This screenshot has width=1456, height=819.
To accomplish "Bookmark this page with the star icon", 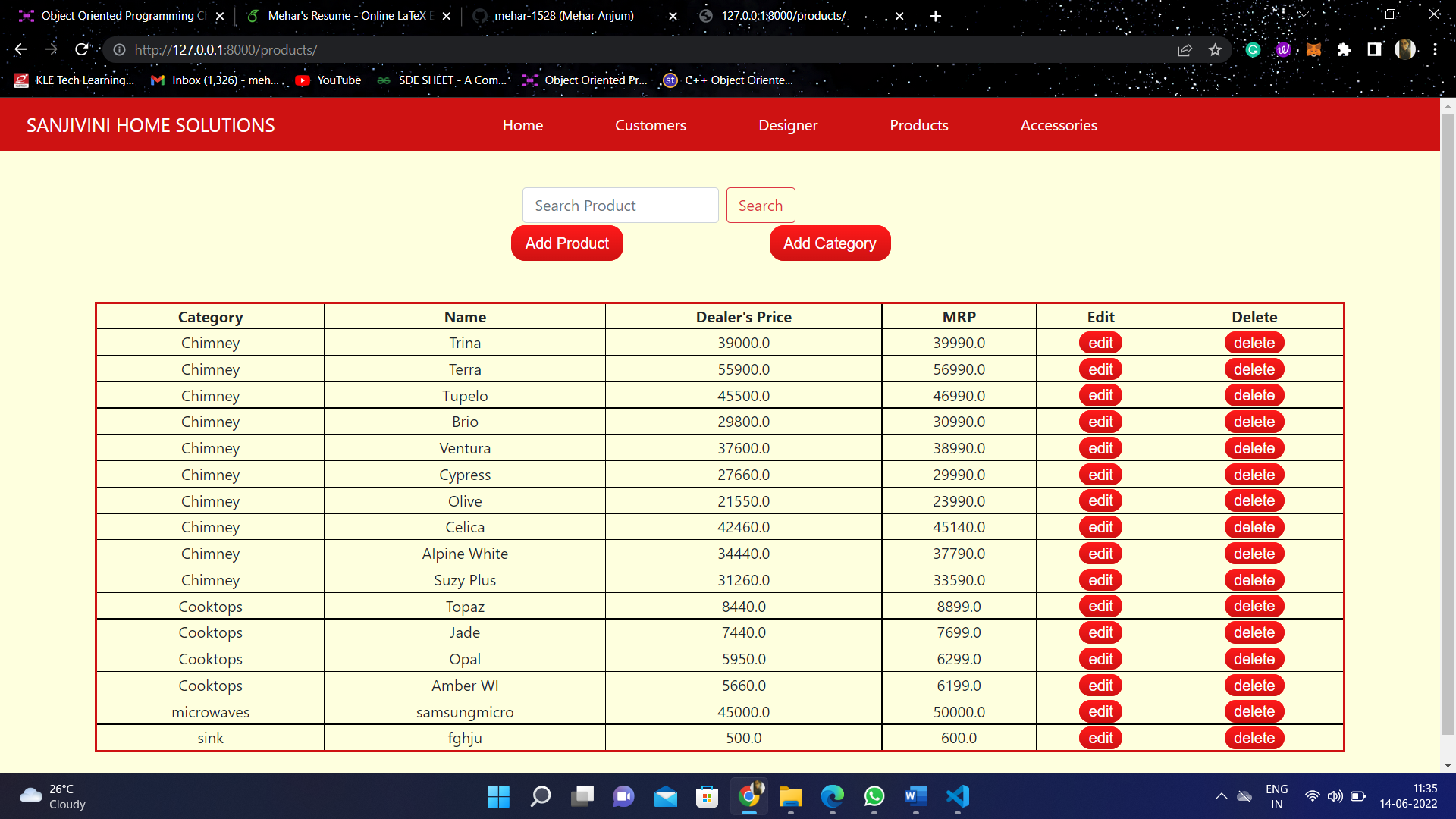I will coord(1215,49).
